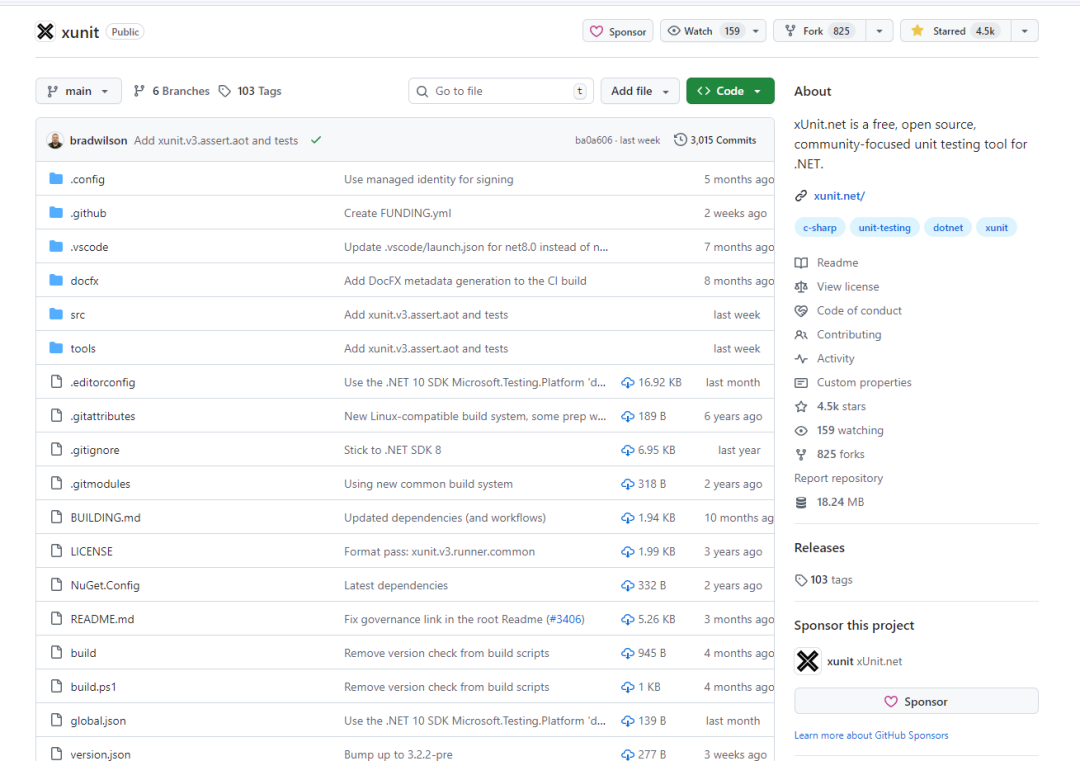Open the build.ps1 file
Viewport: 1080px width, 761px height.
pos(93,687)
